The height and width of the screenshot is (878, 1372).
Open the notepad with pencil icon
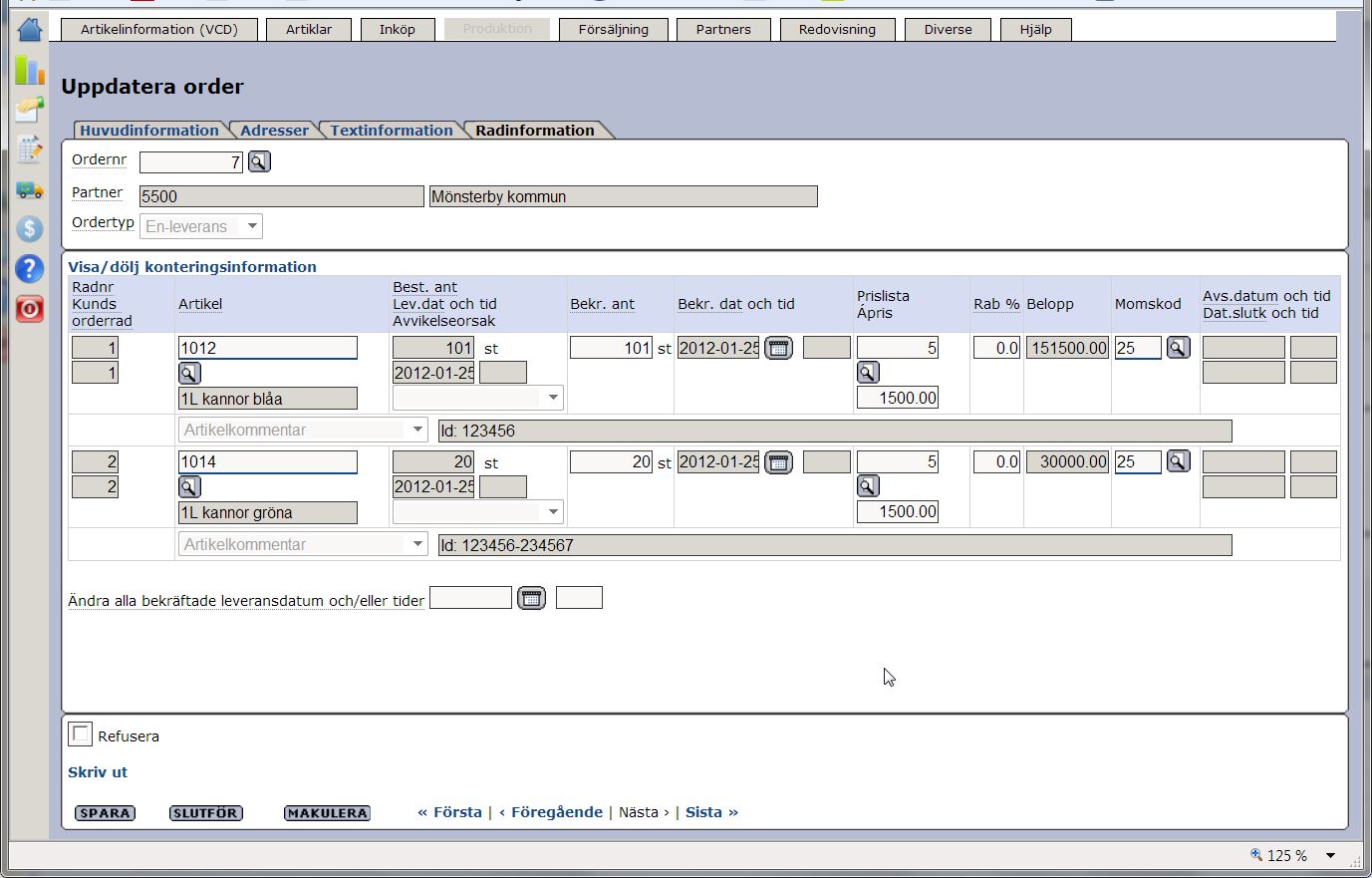[30, 149]
